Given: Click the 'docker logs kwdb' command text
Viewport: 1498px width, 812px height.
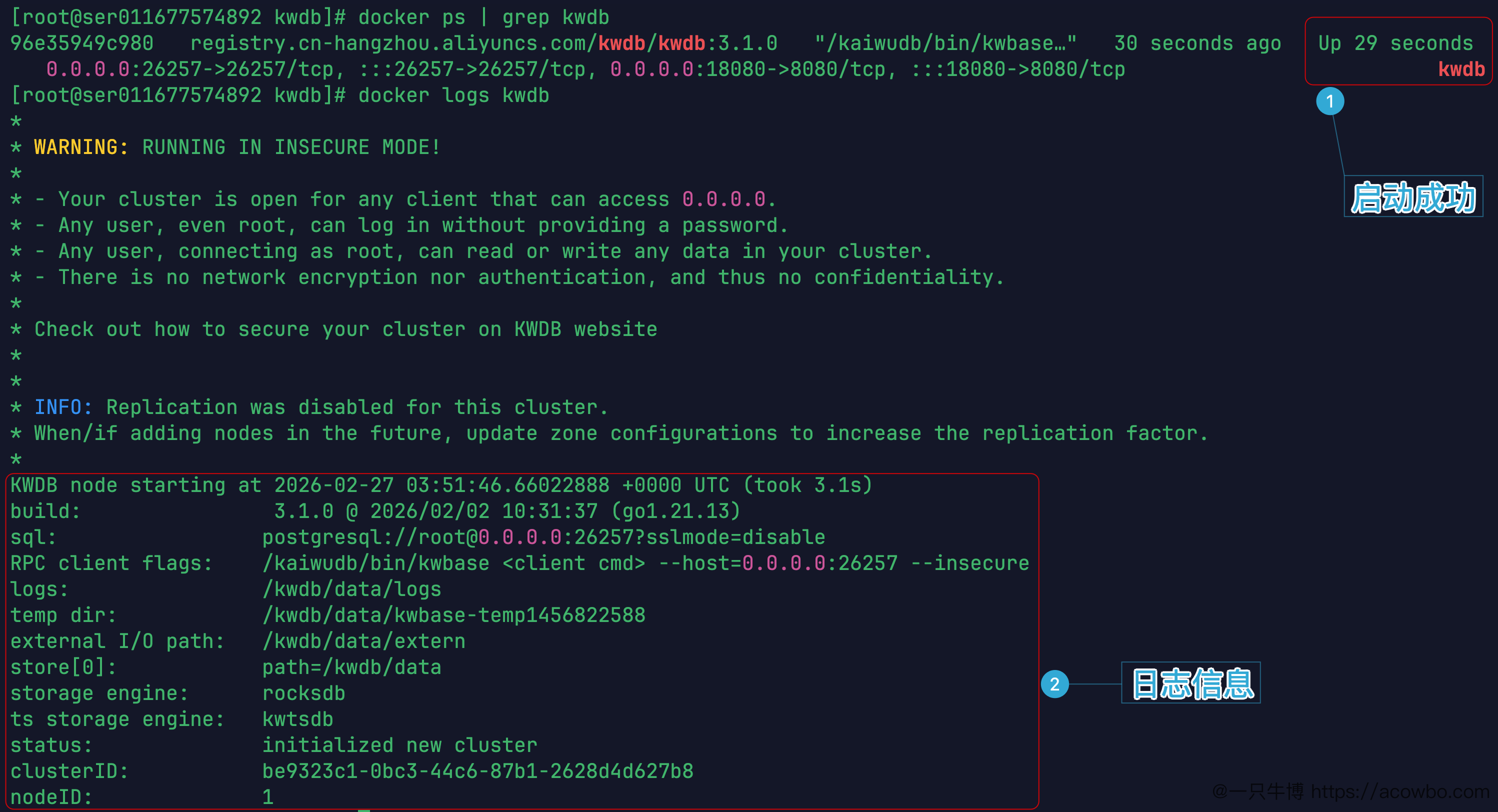Looking at the screenshot, I should [453, 95].
